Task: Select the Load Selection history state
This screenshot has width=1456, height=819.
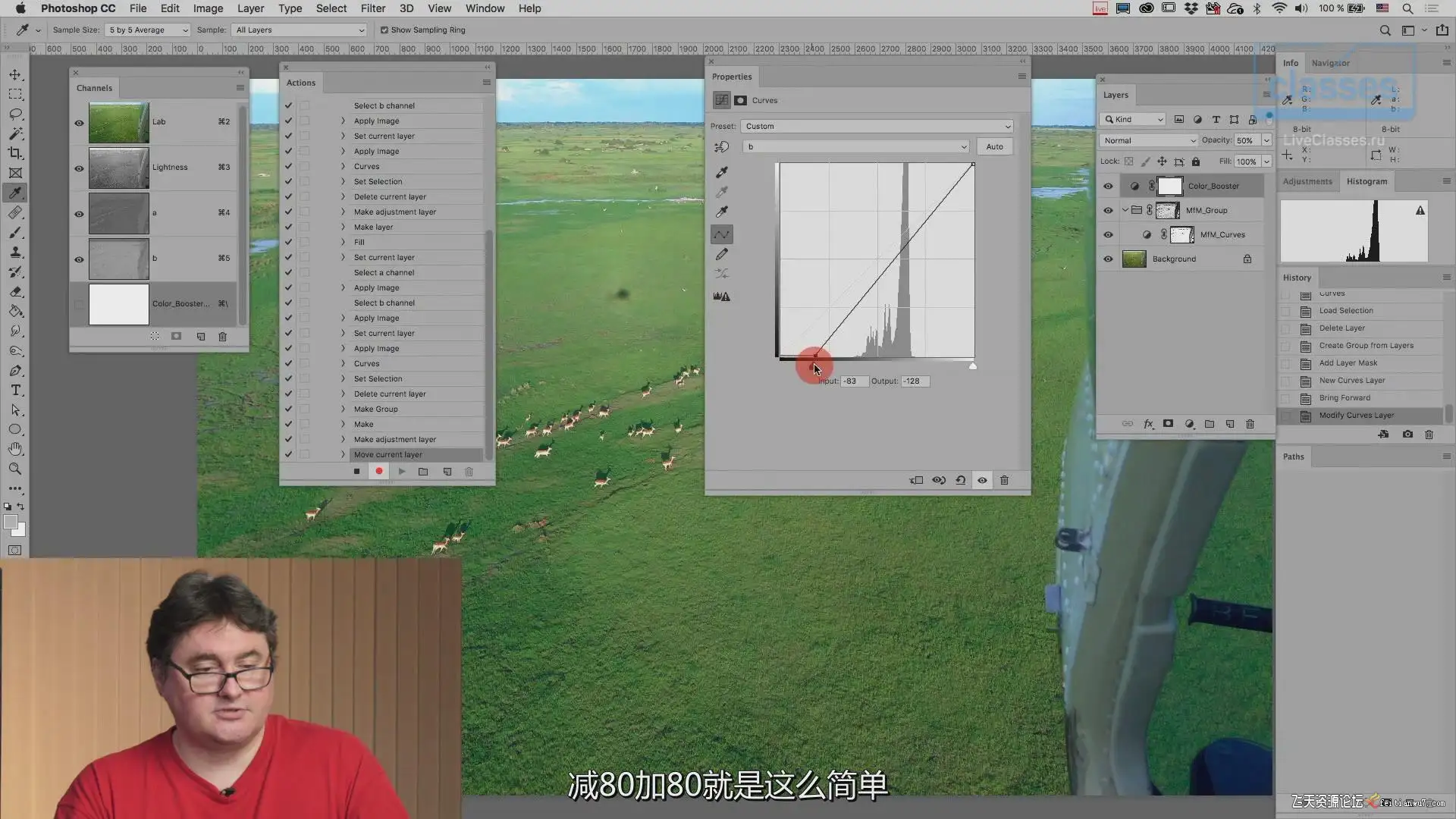Action: pyautogui.click(x=1345, y=310)
